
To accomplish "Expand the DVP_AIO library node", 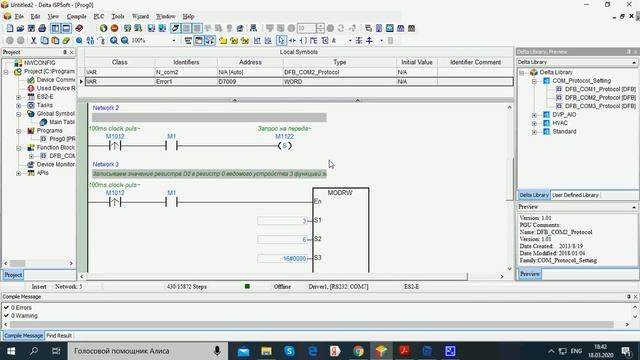I will point(534,115).
